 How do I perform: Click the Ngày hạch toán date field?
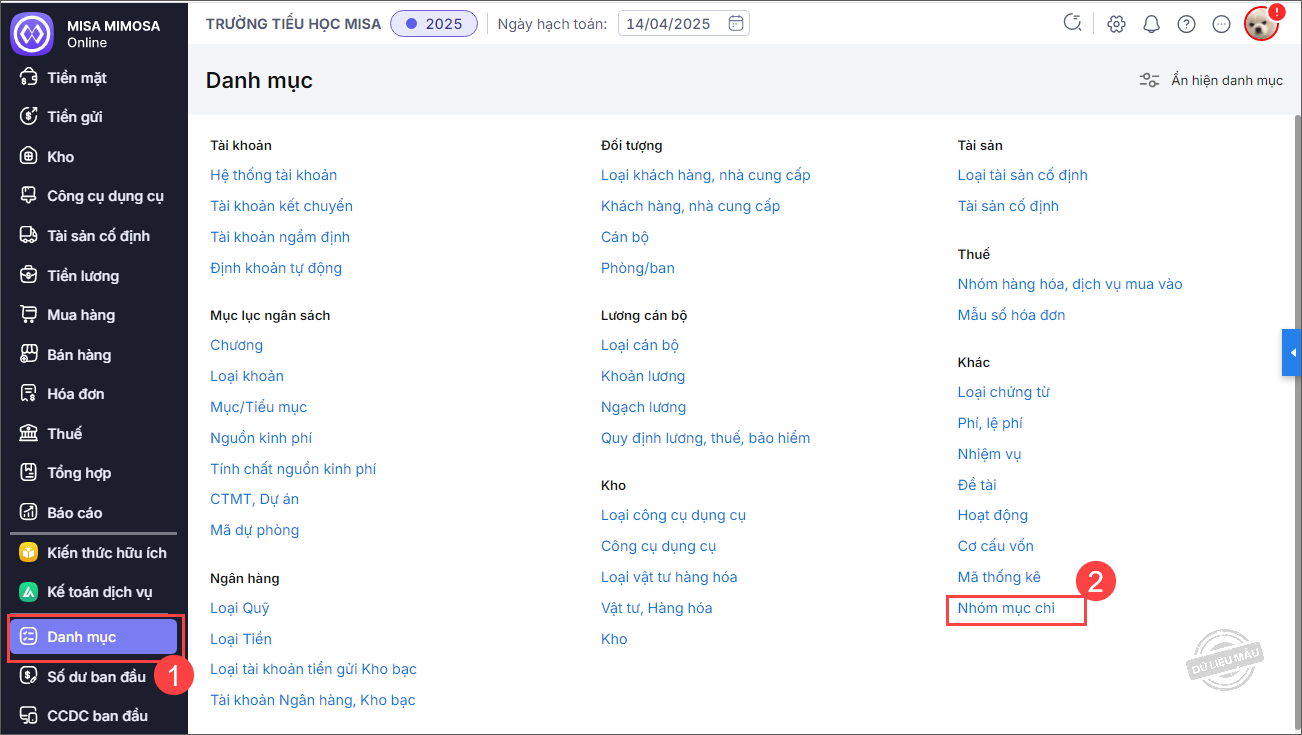click(672, 24)
